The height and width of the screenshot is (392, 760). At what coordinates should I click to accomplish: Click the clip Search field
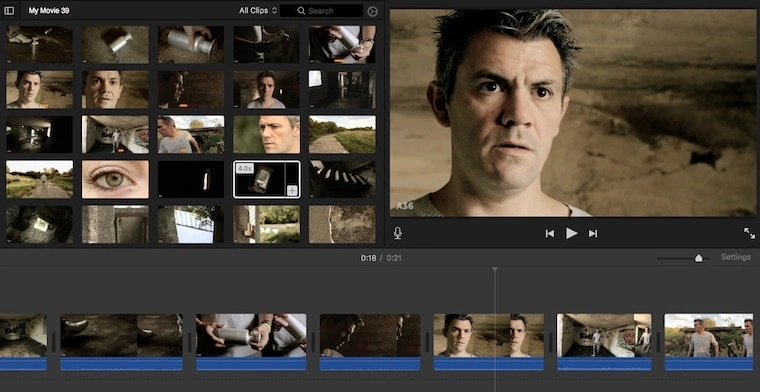click(321, 11)
